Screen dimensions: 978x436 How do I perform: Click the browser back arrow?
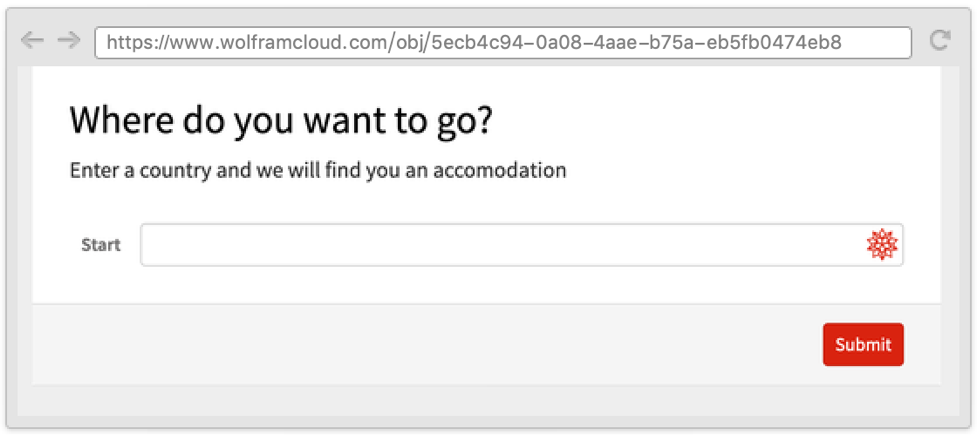coord(32,40)
